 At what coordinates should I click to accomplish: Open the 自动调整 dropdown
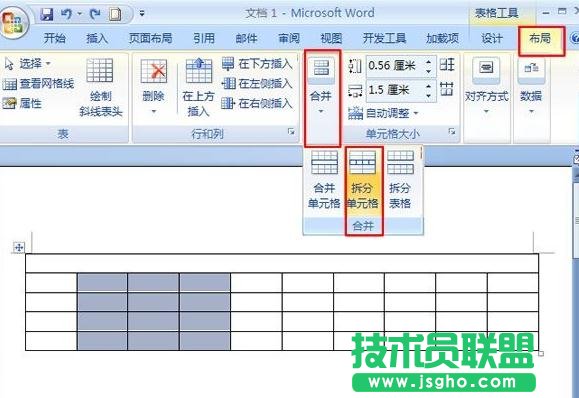383,113
